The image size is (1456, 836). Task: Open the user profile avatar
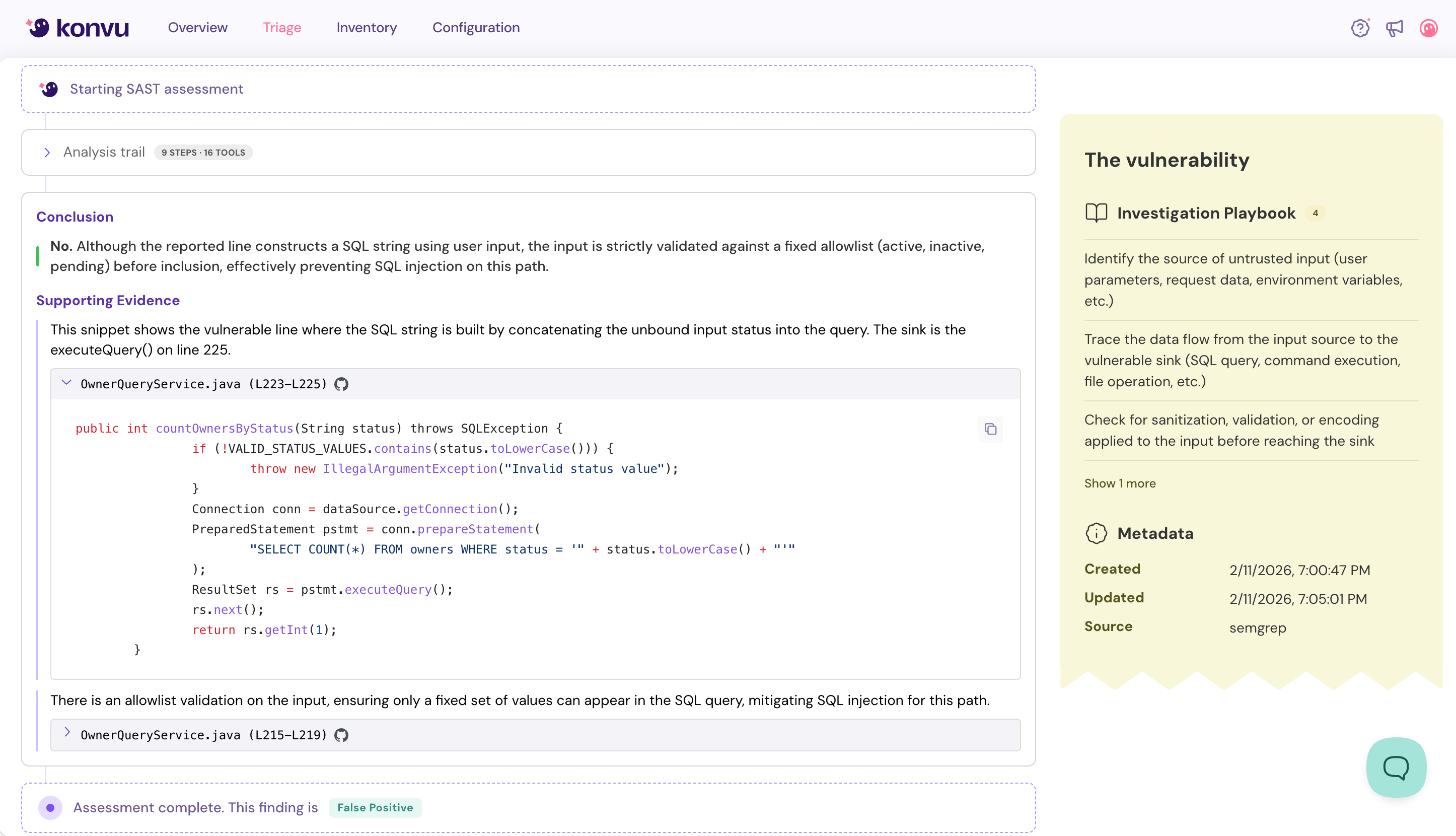click(1428, 28)
